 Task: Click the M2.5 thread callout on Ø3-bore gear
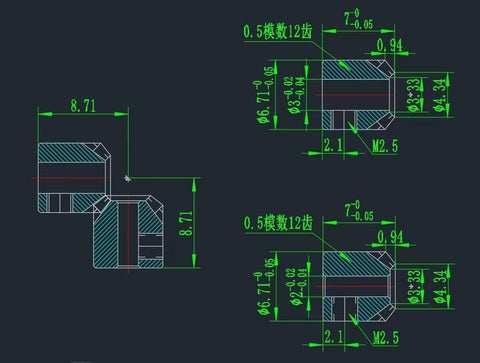[x=385, y=146]
